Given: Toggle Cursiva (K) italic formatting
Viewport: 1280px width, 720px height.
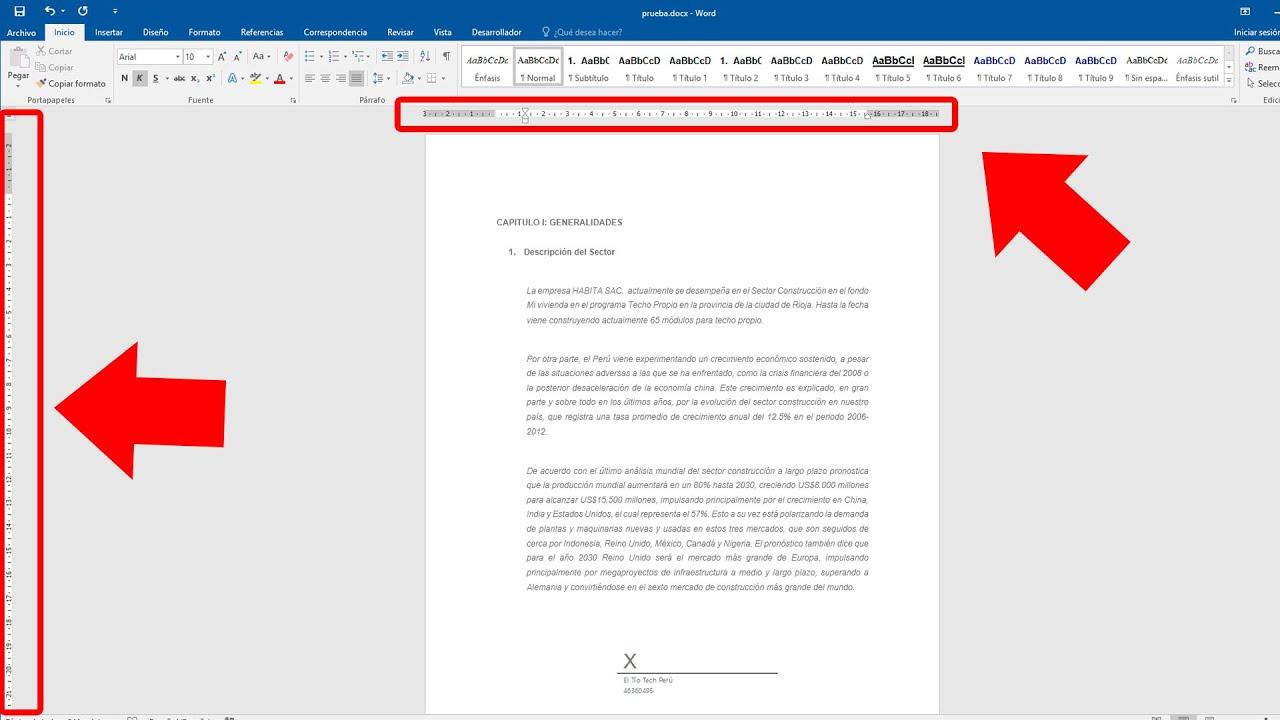Looking at the screenshot, I should 142,77.
